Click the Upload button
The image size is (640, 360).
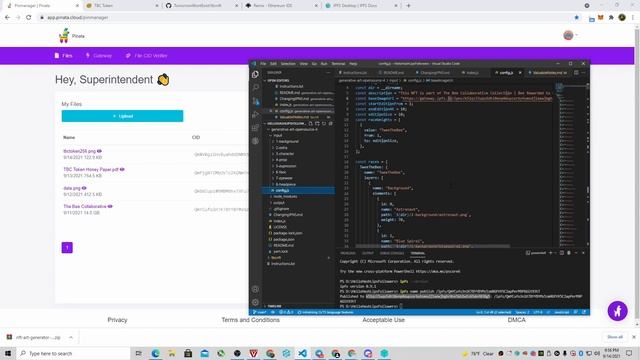(x=122, y=116)
